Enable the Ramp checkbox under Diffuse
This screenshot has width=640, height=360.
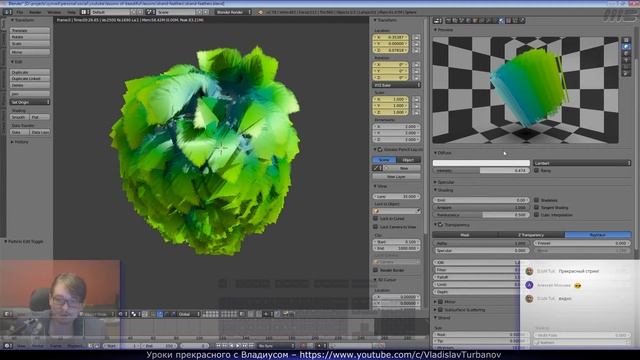(536, 171)
